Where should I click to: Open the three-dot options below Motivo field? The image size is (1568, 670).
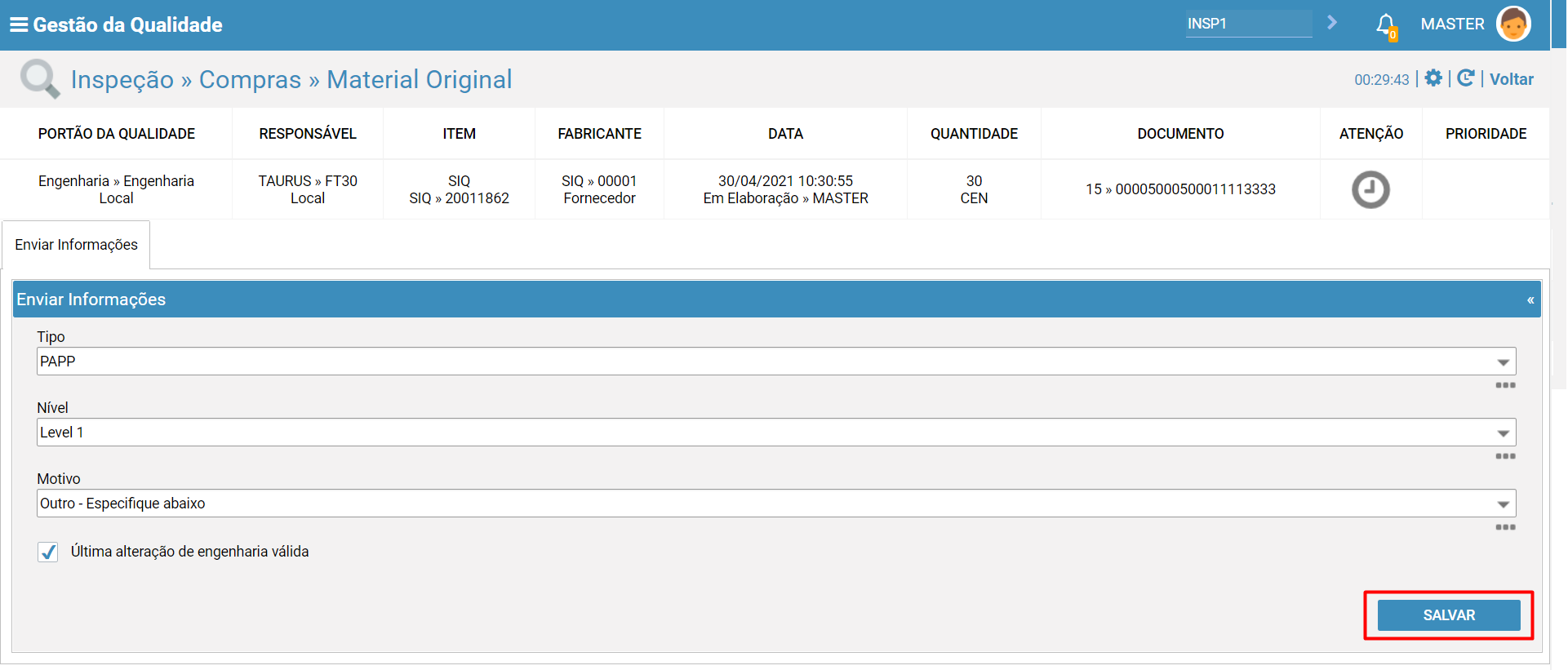coord(1505,527)
